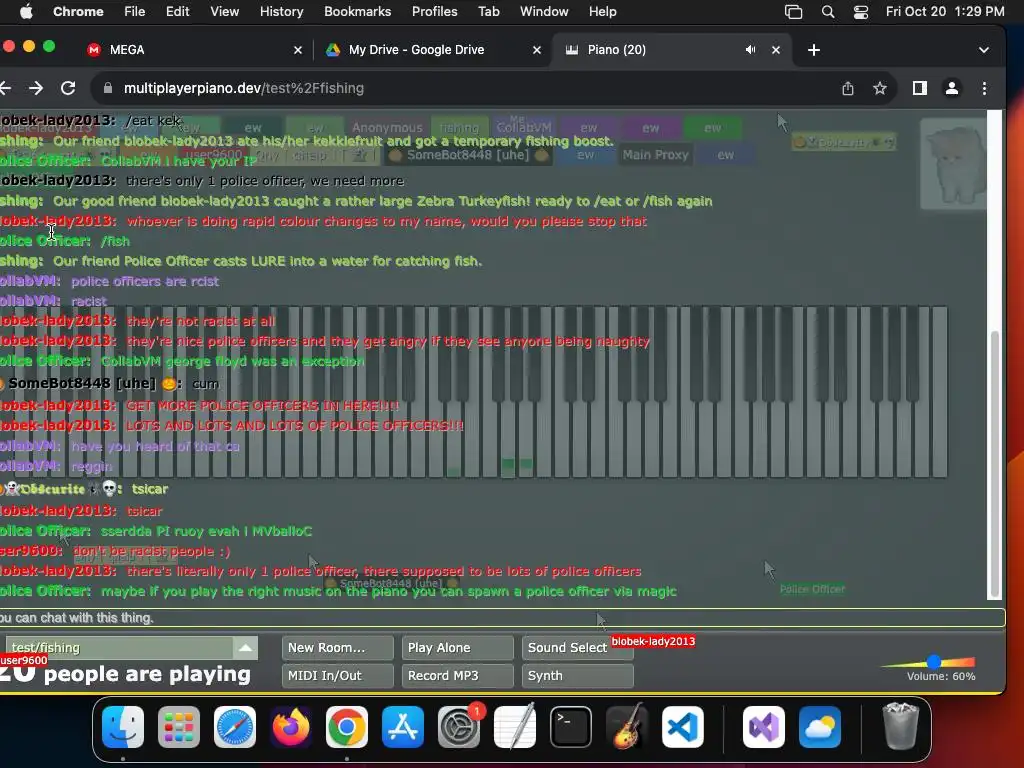This screenshot has height=768, width=1024.
Task: Open the Weather app in the dock
Action: pyautogui.click(x=820, y=727)
